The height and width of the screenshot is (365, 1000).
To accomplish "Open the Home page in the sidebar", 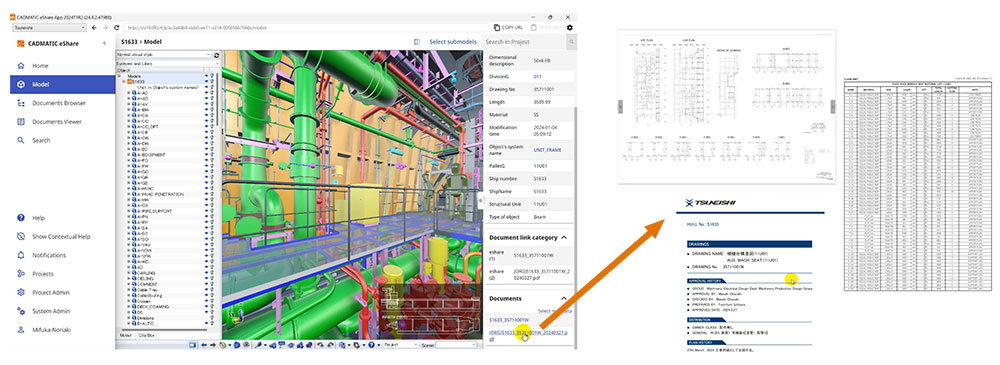I will [40, 66].
